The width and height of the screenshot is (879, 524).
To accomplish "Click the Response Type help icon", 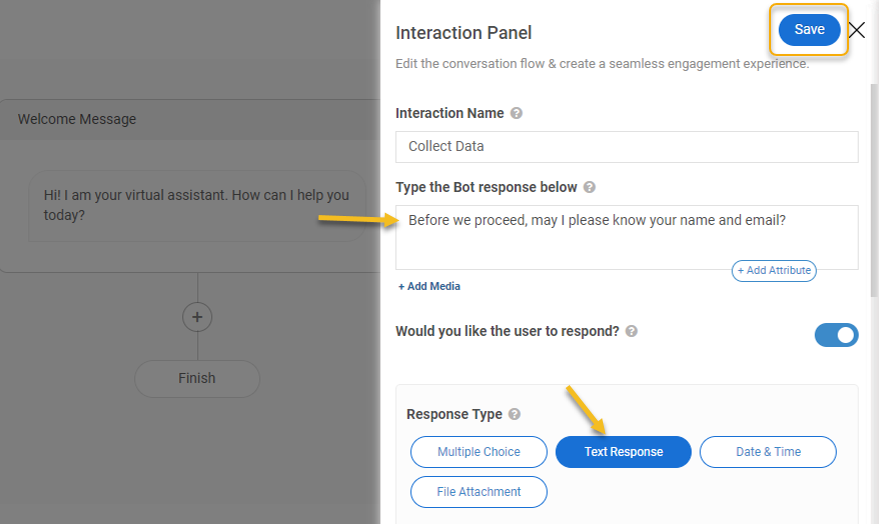I will [514, 414].
